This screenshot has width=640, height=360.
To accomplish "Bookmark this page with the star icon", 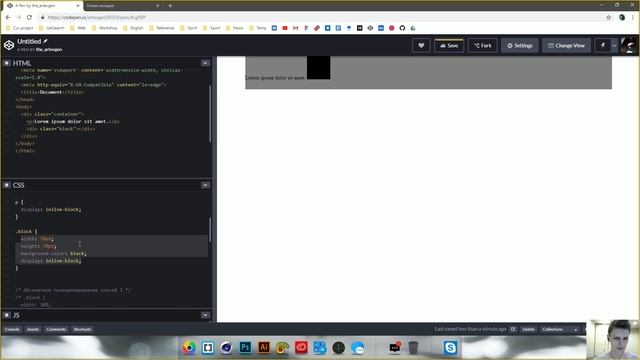I will [x=609, y=17].
